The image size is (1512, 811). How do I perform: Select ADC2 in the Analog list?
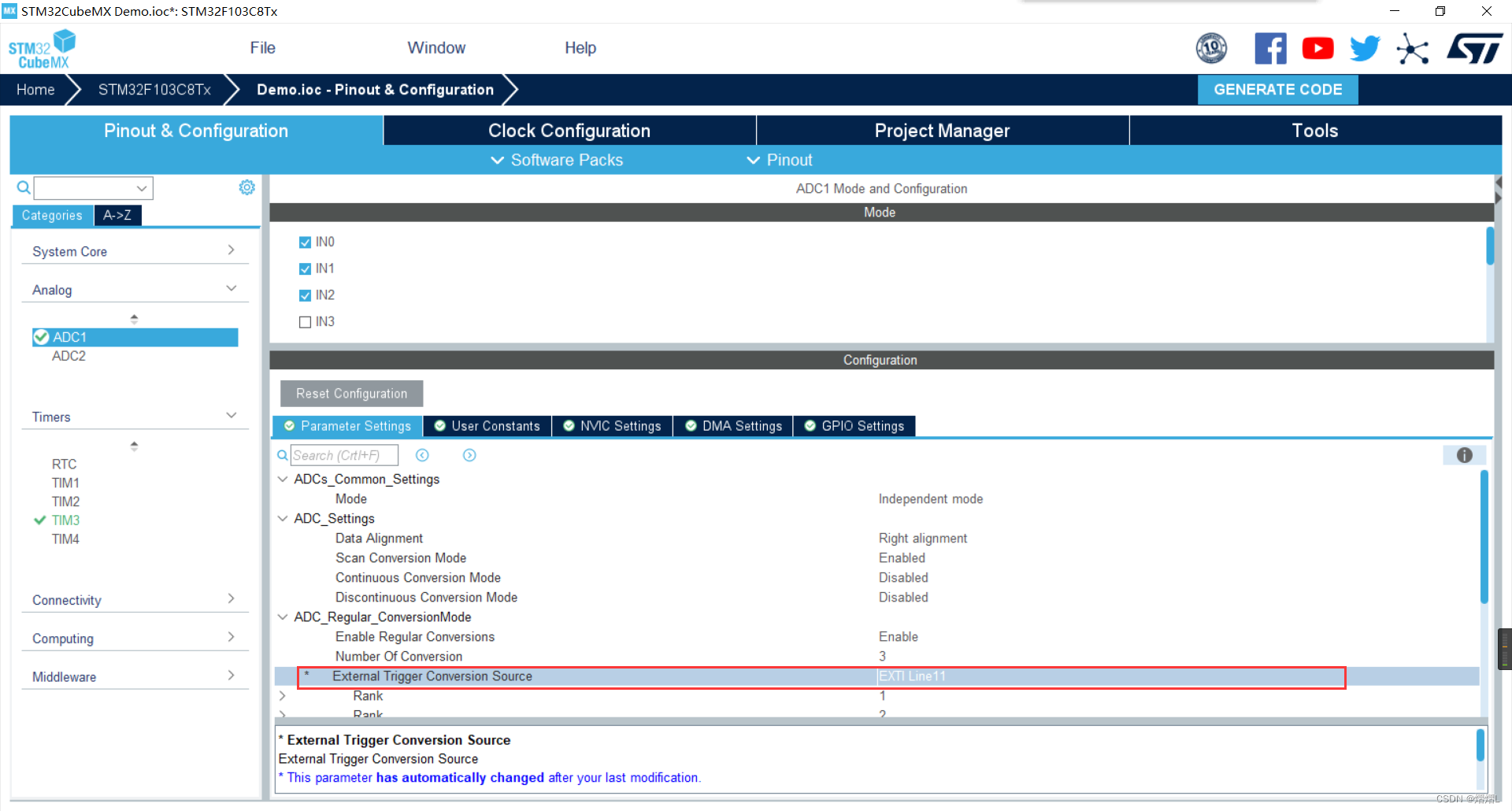click(x=69, y=356)
